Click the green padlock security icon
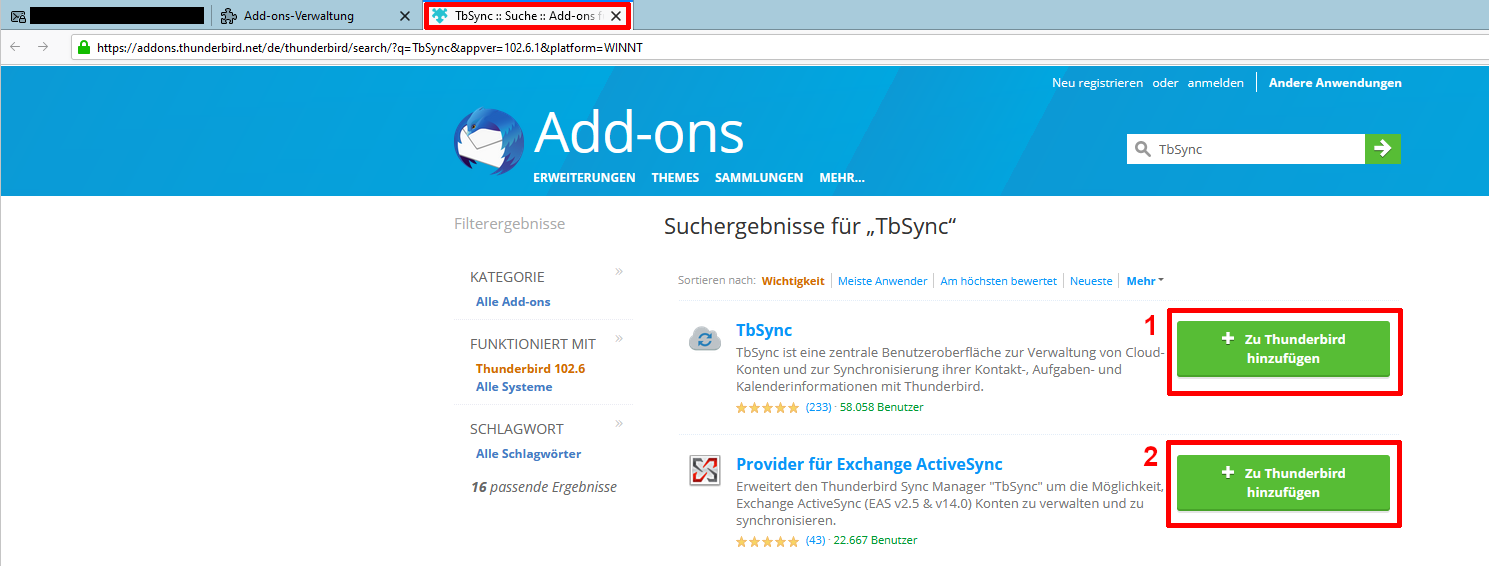Screen dimensions: 1489x566 84,47
